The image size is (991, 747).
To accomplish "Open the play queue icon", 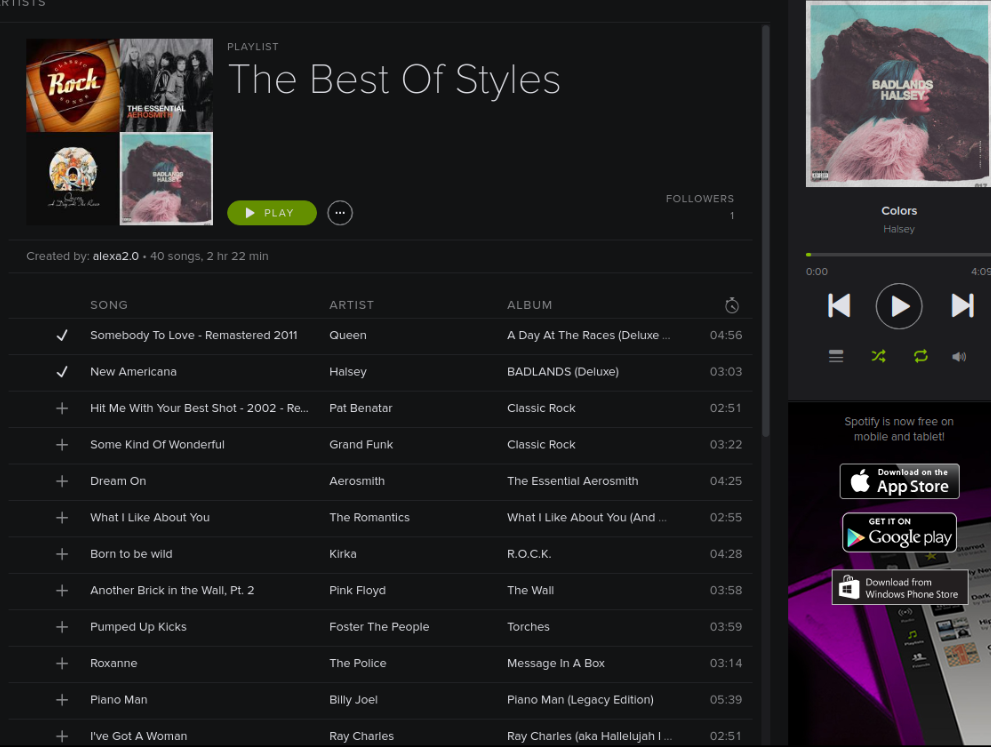I will click(836, 356).
